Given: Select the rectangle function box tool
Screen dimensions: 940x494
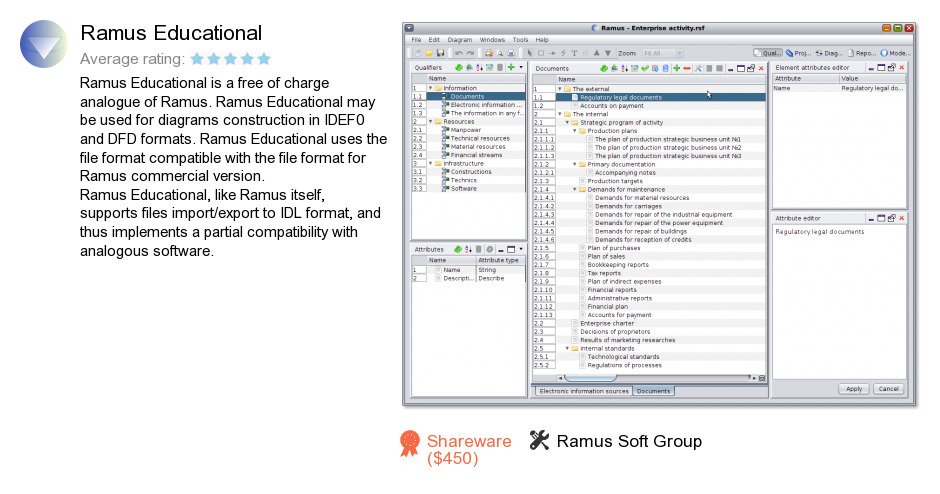Looking at the screenshot, I should click(541, 53).
